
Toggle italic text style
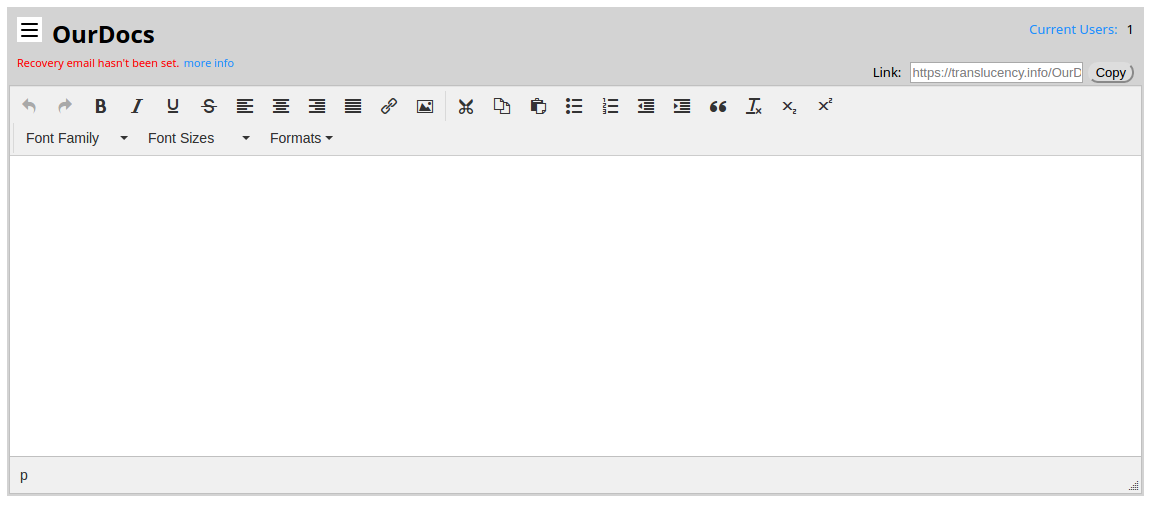coord(137,106)
